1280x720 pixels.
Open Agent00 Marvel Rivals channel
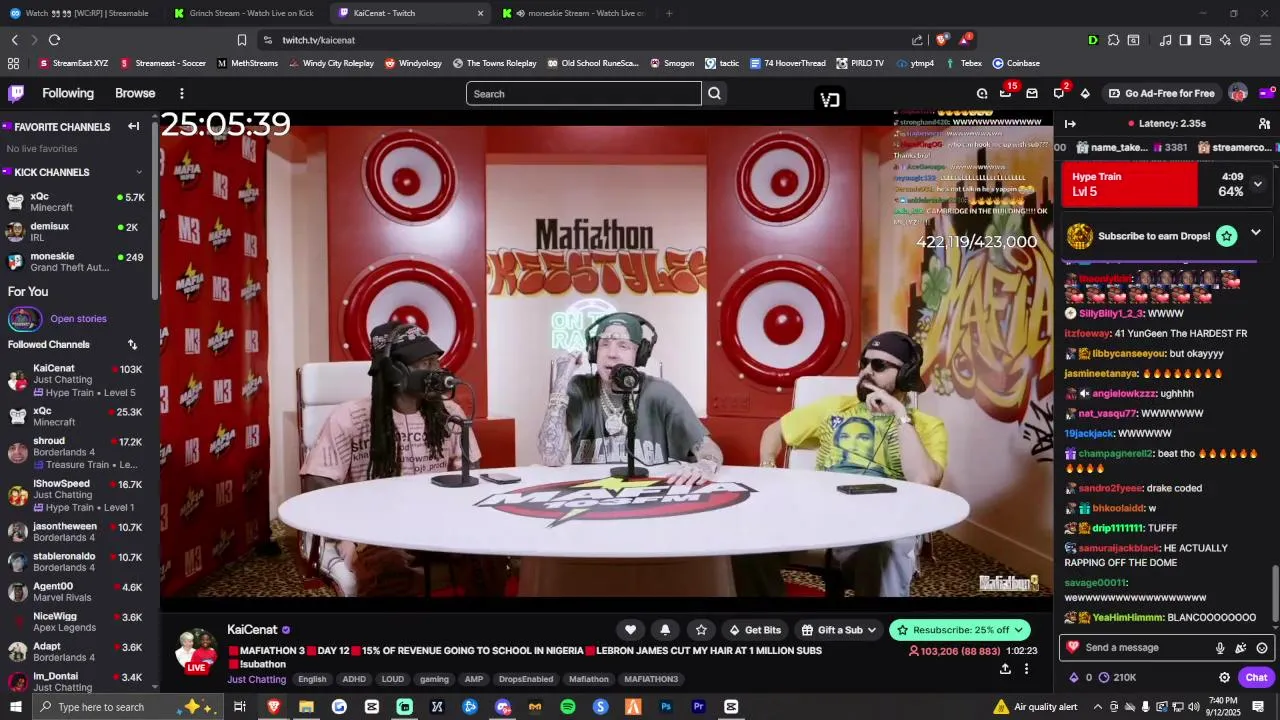click(78, 592)
